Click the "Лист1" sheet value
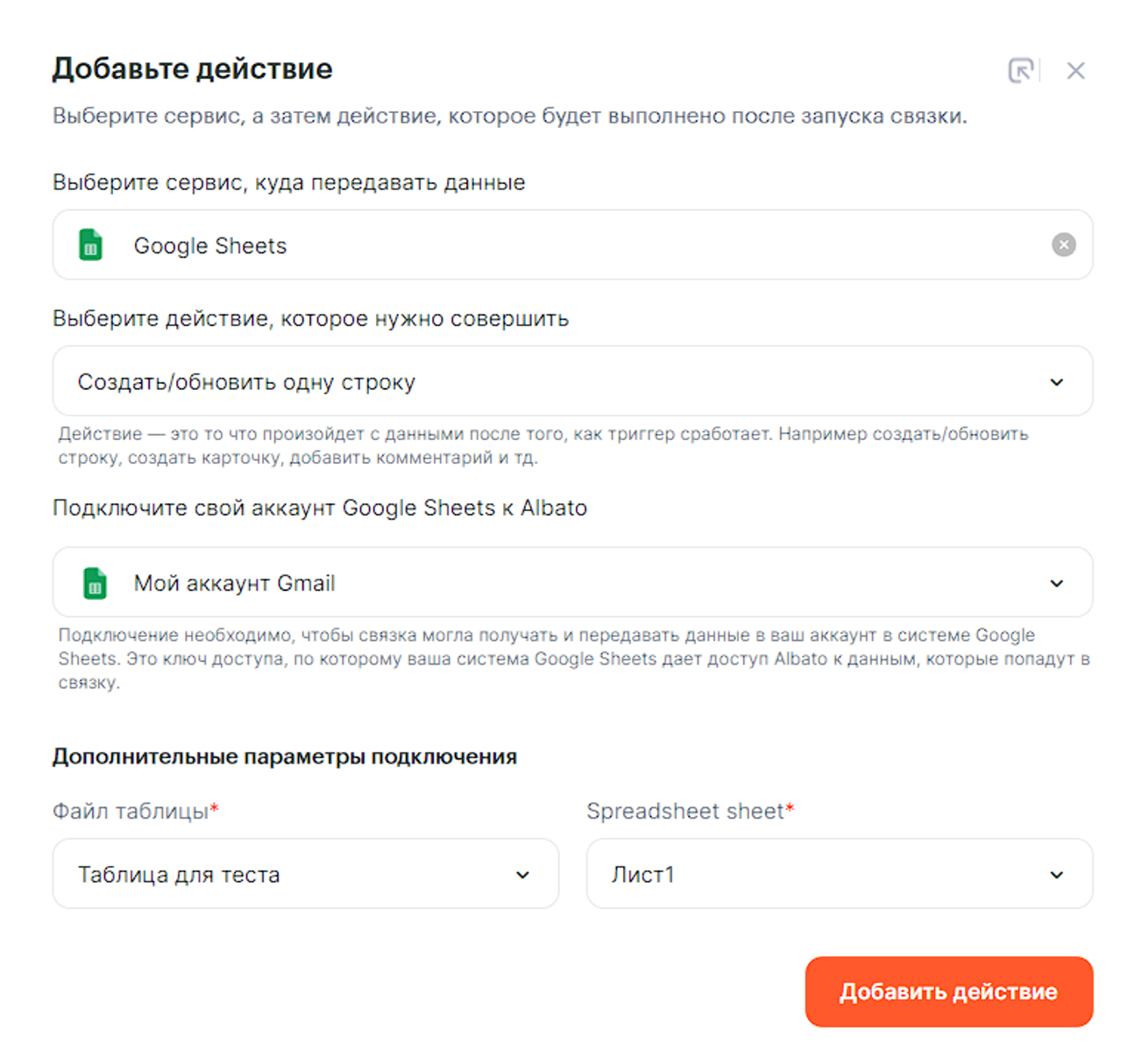Viewport: 1148px width, 1058px height. coord(642,875)
